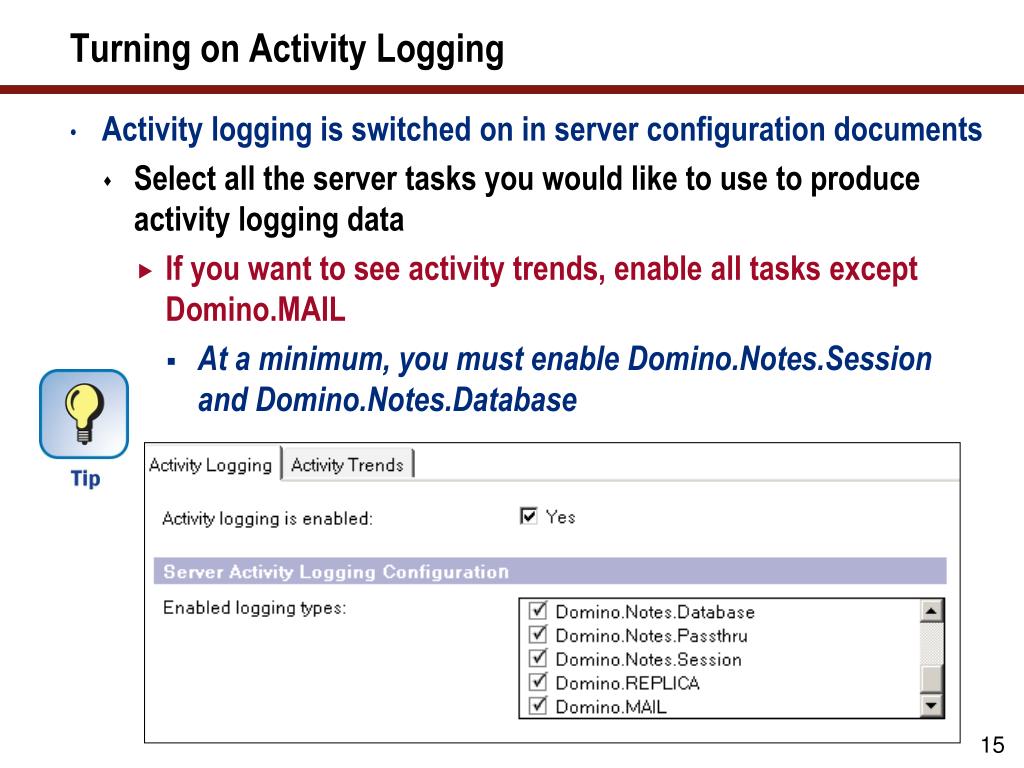Toggle Domino.REPLICA checkbox
1024x768 pixels.
click(x=538, y=682)
